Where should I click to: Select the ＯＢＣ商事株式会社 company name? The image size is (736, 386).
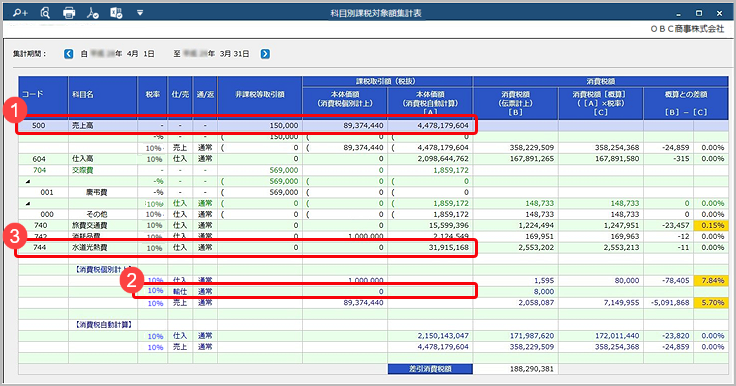pyautogui.click(x=687, y=29)
